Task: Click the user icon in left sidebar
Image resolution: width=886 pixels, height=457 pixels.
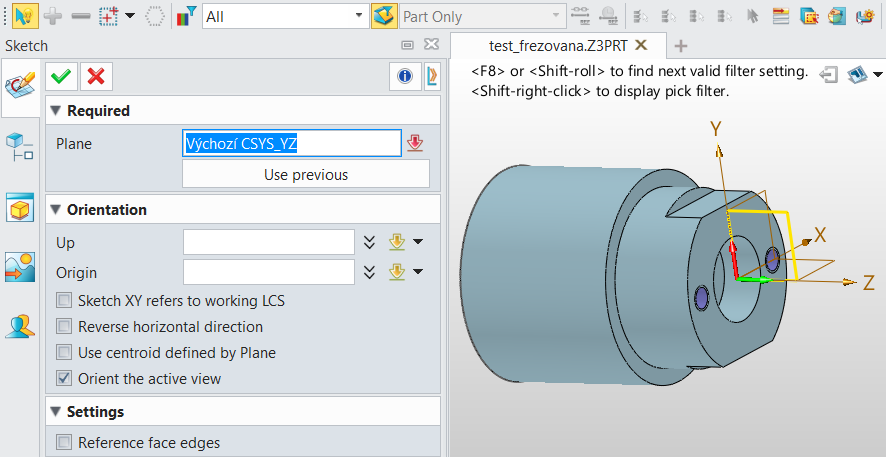Action: (20, 326)
